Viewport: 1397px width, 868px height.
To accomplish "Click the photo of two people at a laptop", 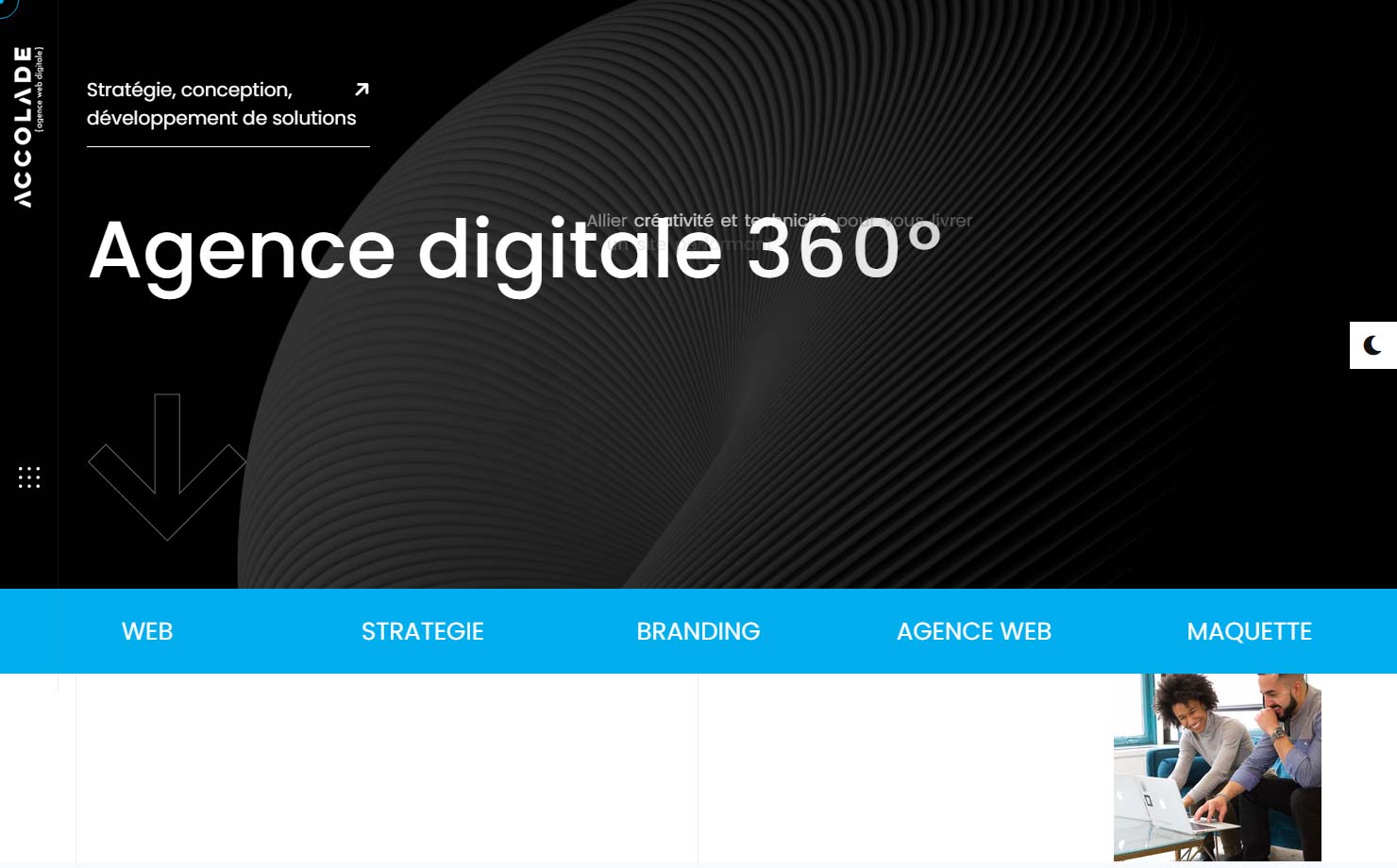I will click(1218, 767).
